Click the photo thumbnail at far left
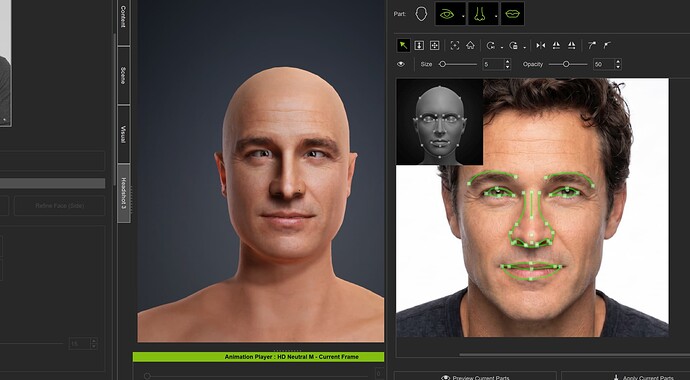 pyautogui.click(x=5, y=62)
